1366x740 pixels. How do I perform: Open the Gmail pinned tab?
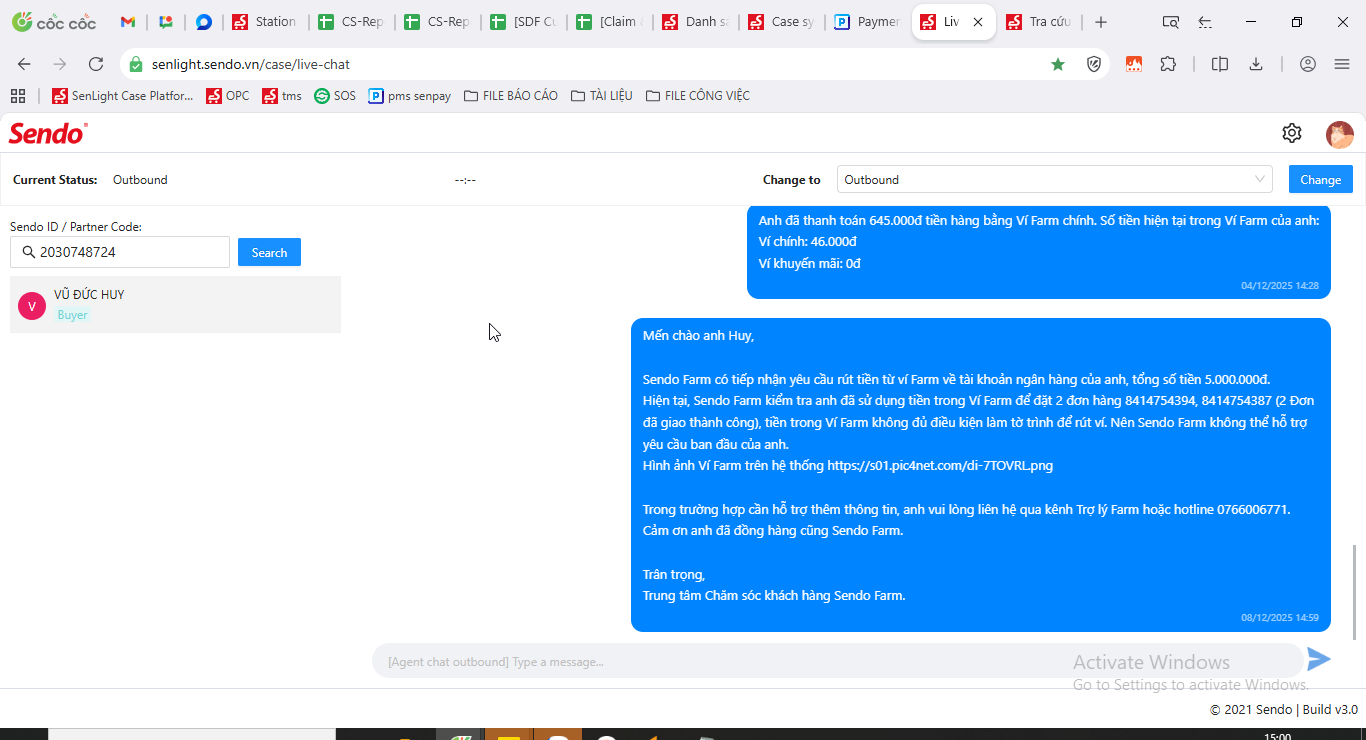tap(127, 22)
